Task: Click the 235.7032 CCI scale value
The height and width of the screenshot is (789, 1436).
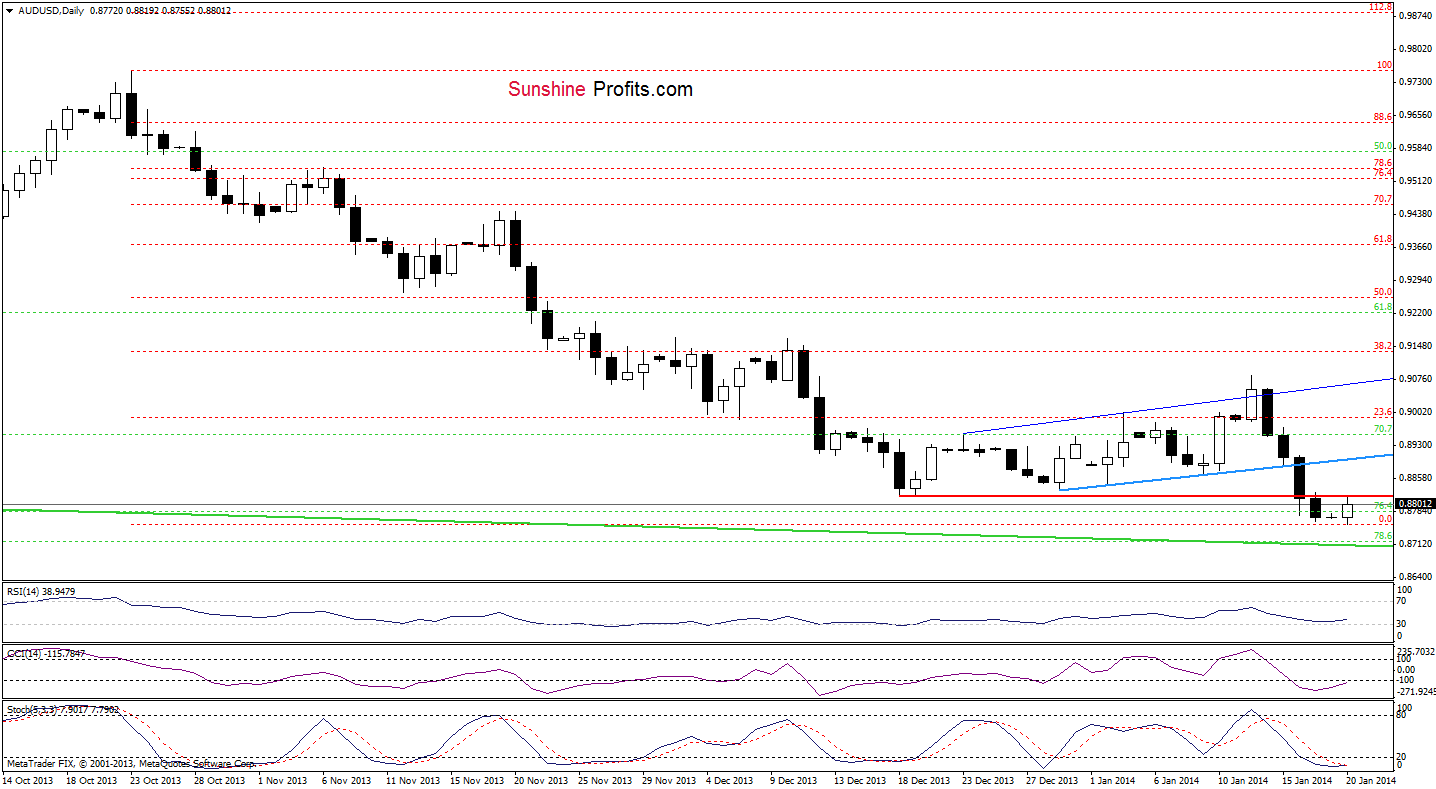Action: (x=1417, y=650)
